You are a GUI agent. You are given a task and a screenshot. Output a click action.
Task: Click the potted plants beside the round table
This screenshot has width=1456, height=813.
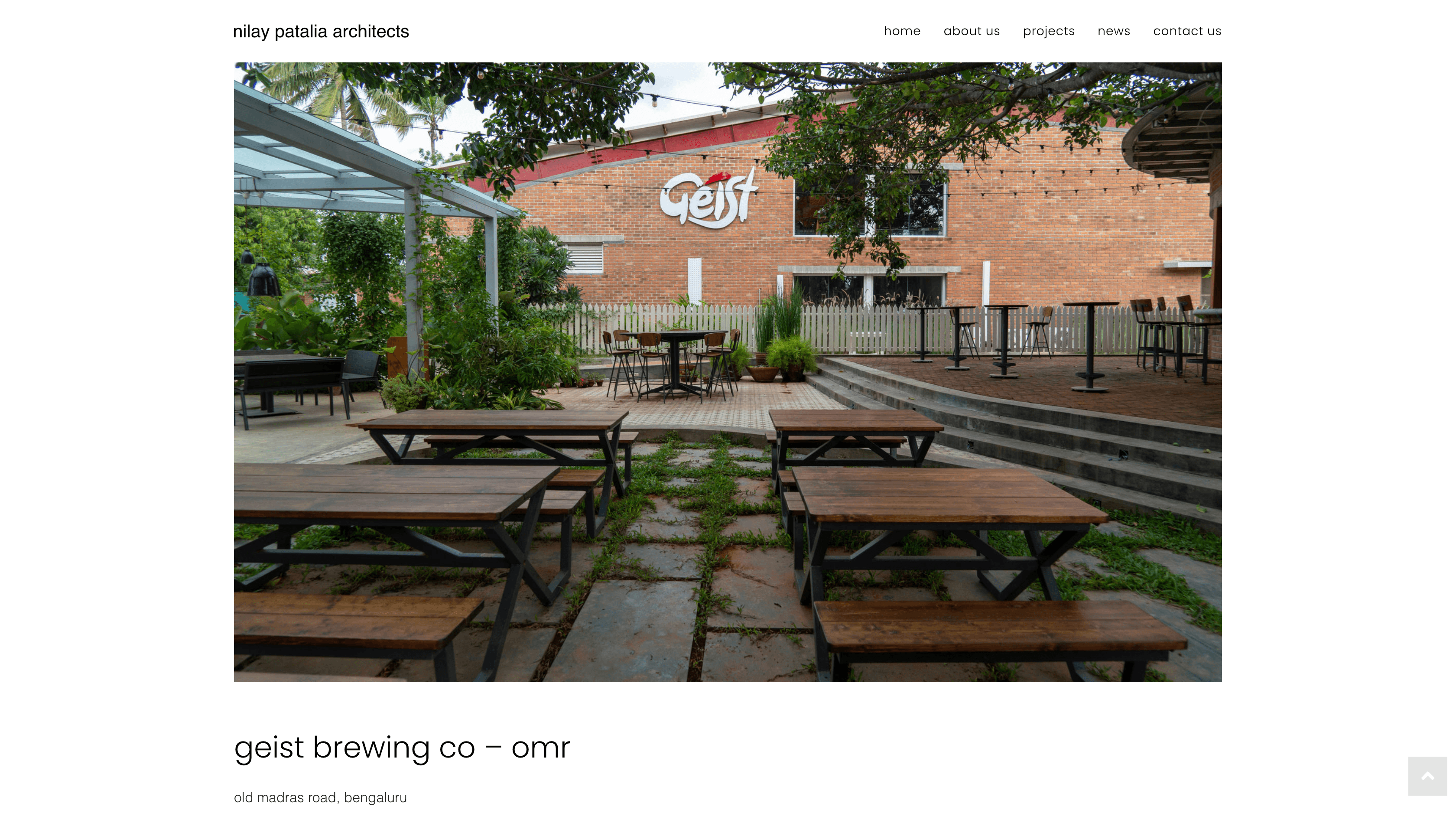point(783,351)
